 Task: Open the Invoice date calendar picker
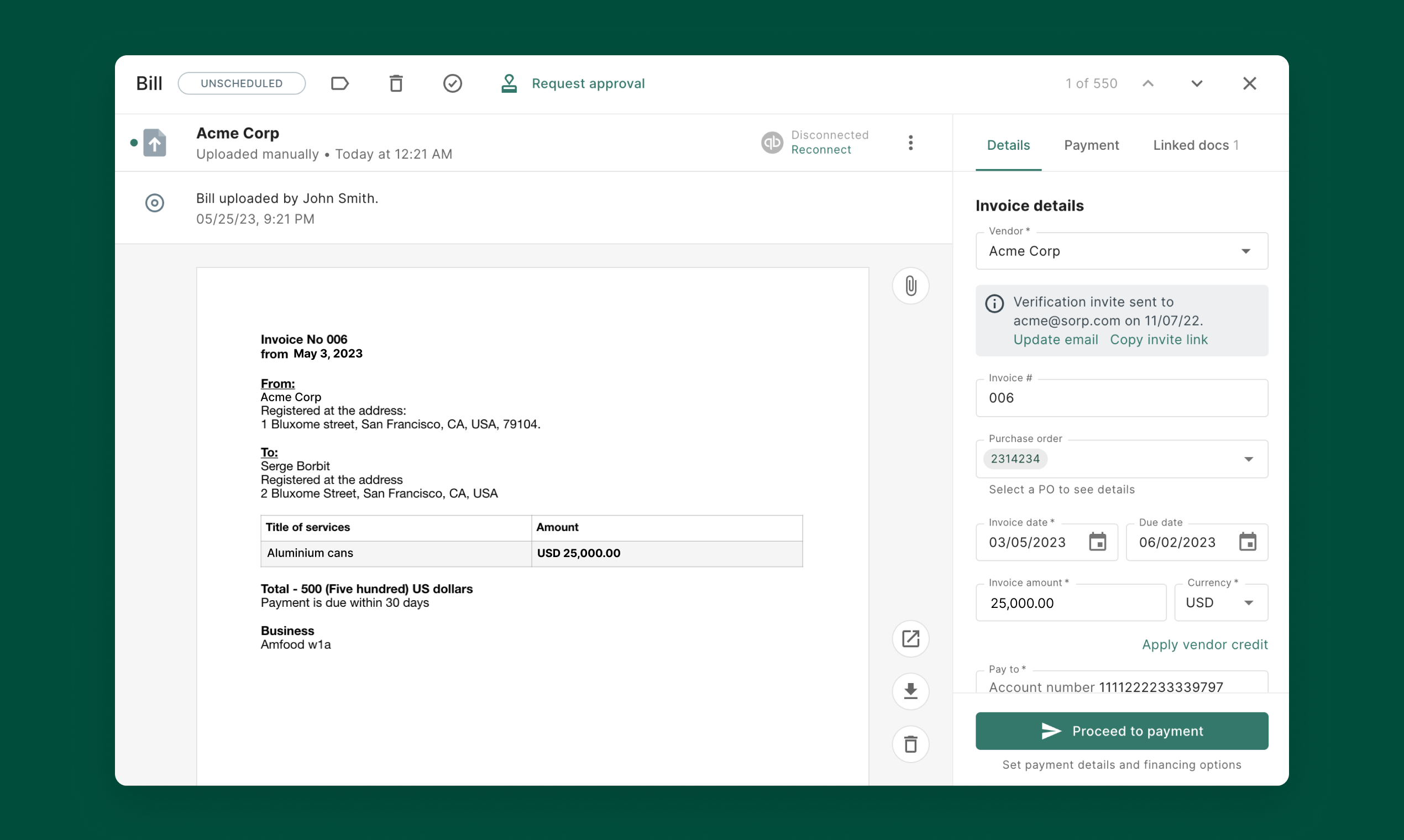pos(1097,542)
